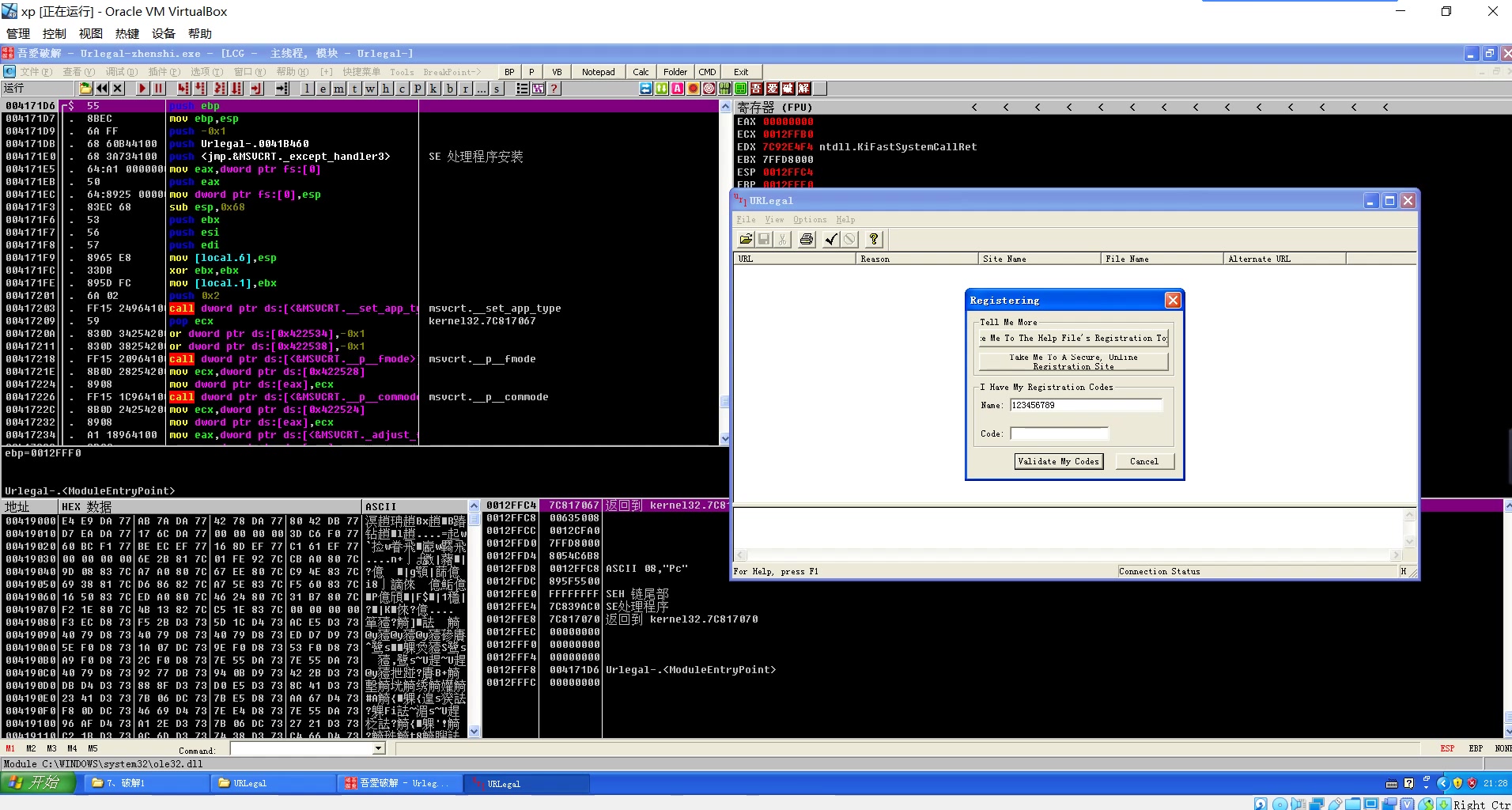Click the open file icon in debugger toolbar
Viewport: 1512px width, 810px height.
coord(85,89)
